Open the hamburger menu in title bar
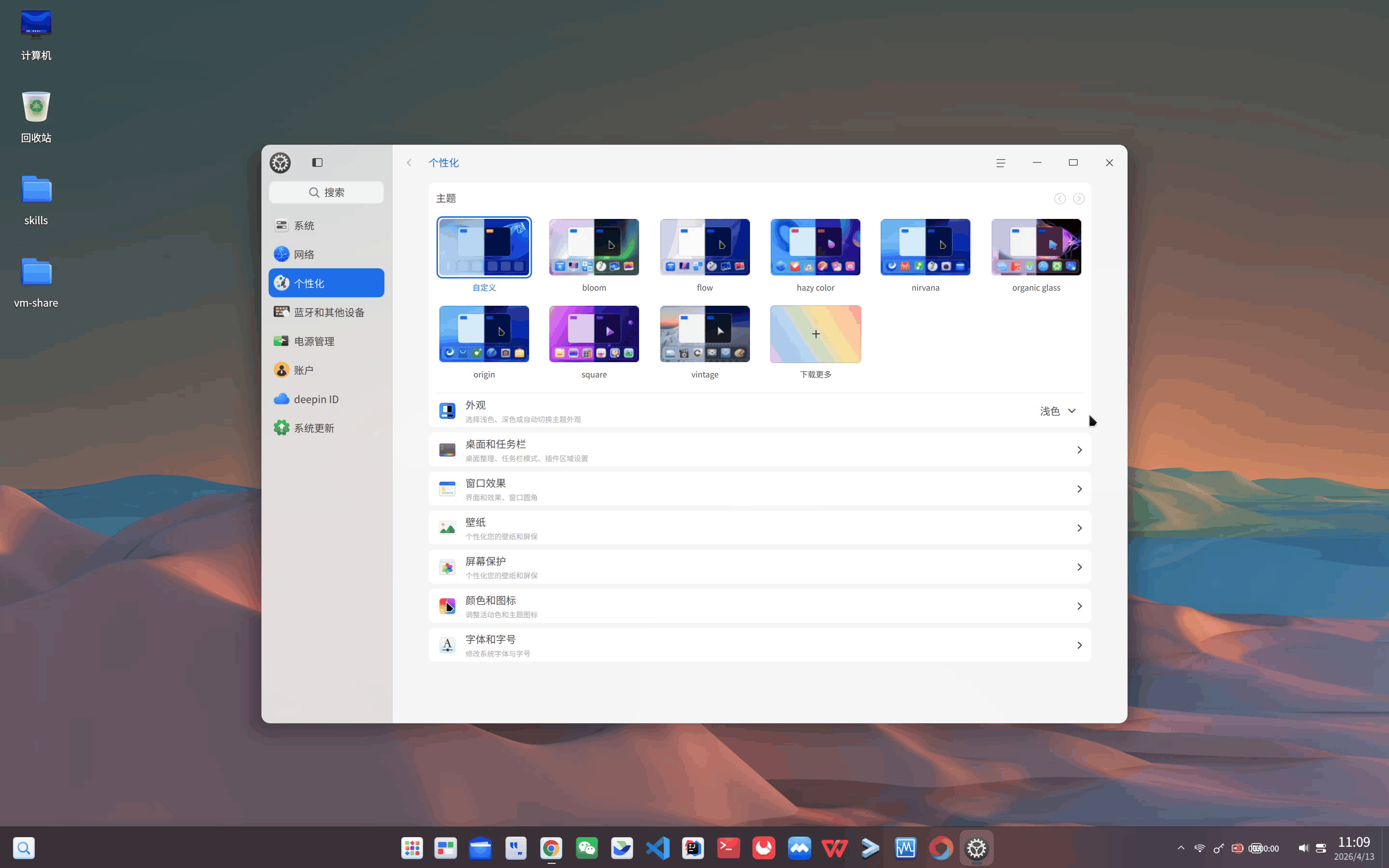The width and height of the screenshot is (1389, 868). (x=1000, y=163)
